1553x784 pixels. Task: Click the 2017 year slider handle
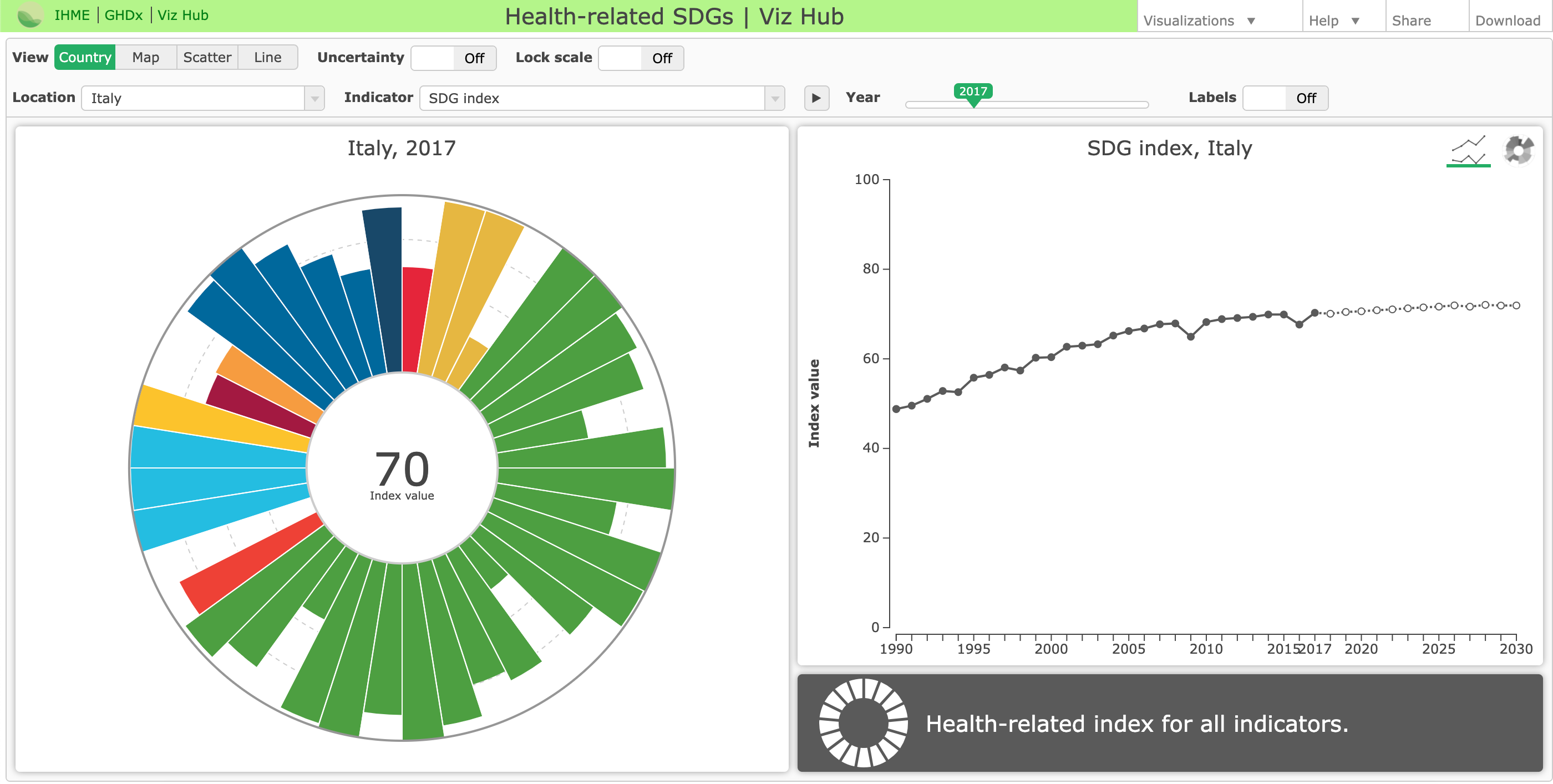[x=972, y=93]
